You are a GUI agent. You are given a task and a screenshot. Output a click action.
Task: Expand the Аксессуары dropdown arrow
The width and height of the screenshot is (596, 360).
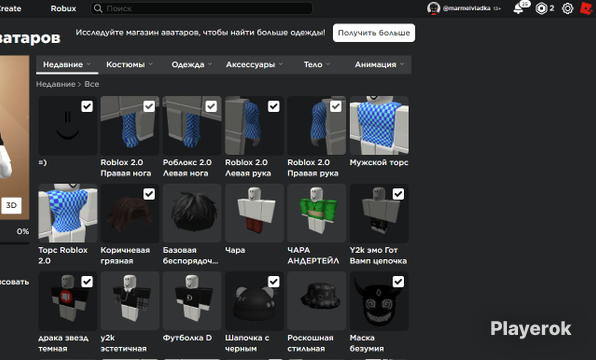(x=281, y=64)
